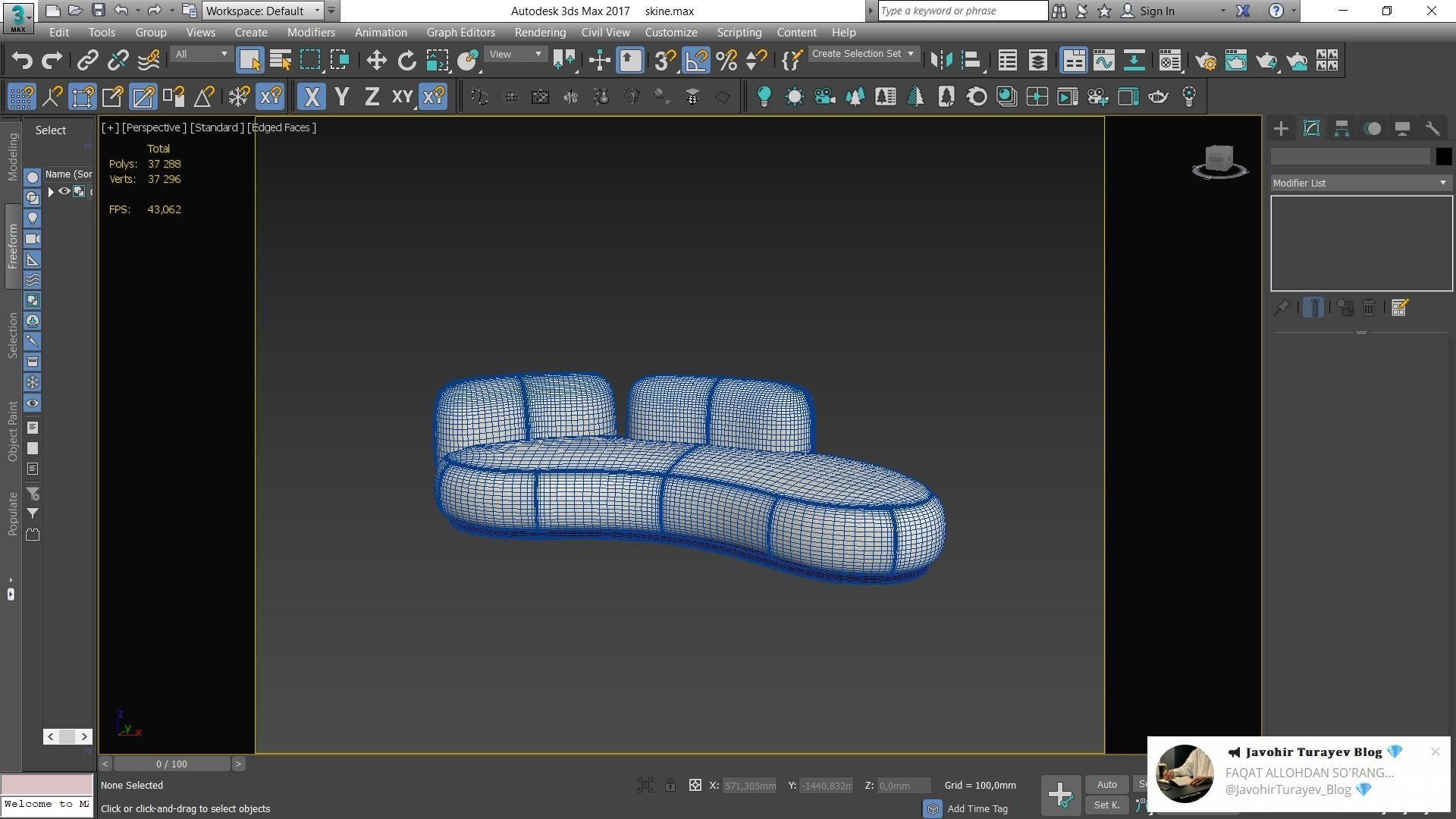Click the Set K. button

[1106, 805]
